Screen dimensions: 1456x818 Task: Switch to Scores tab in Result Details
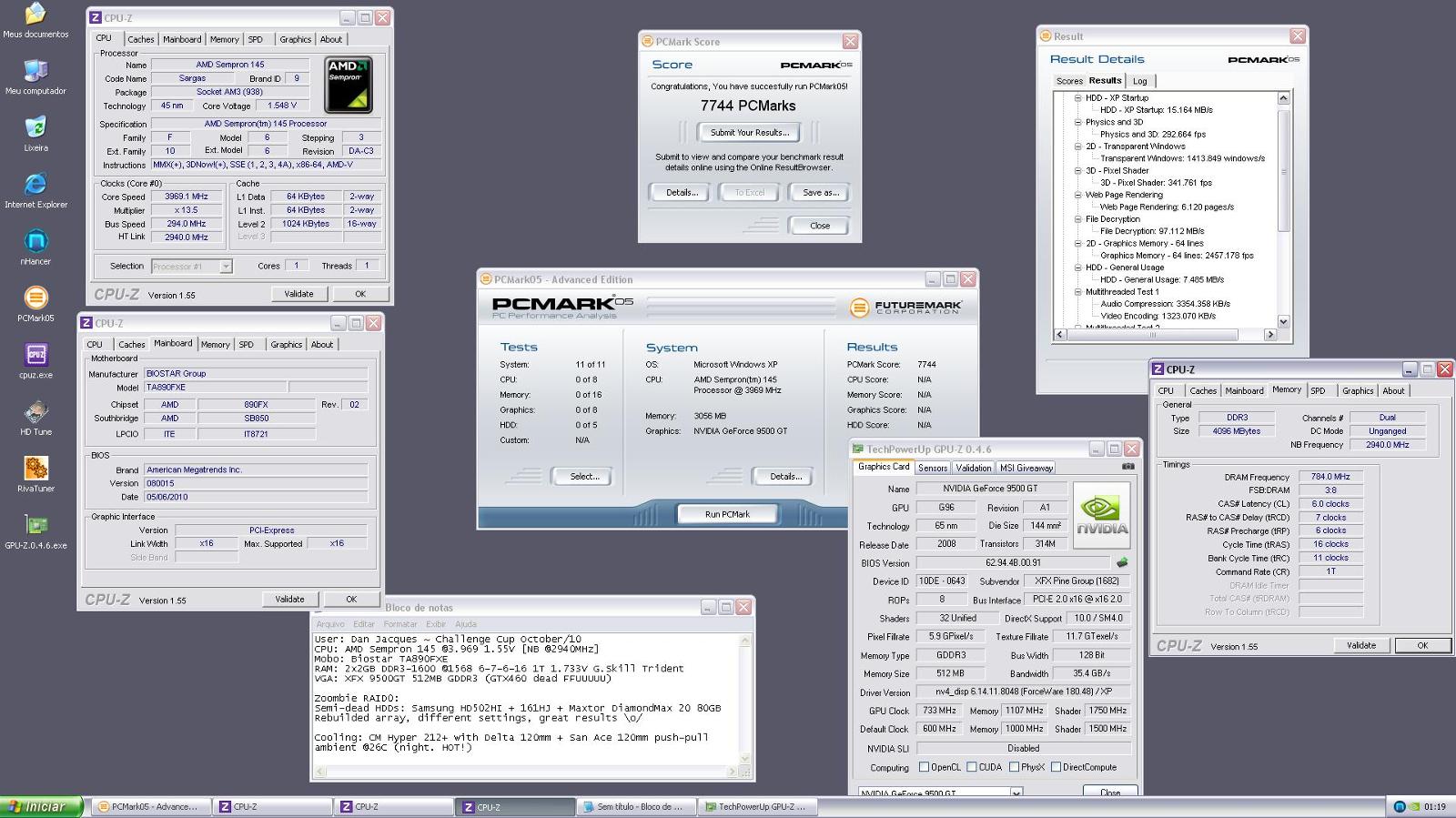pyautogui.click(x=1069, y=81)
